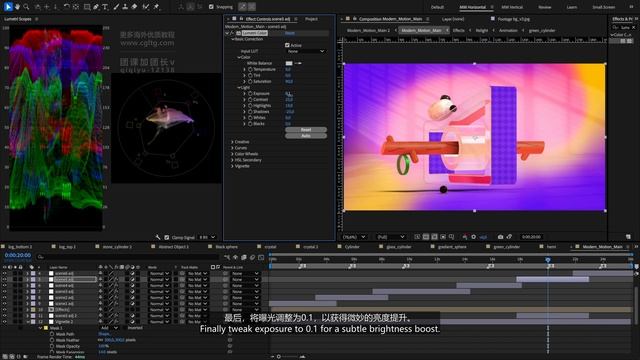Expand the Creative section
The height and width of the screenshot is (360, 640).
(x=232, y=142)
